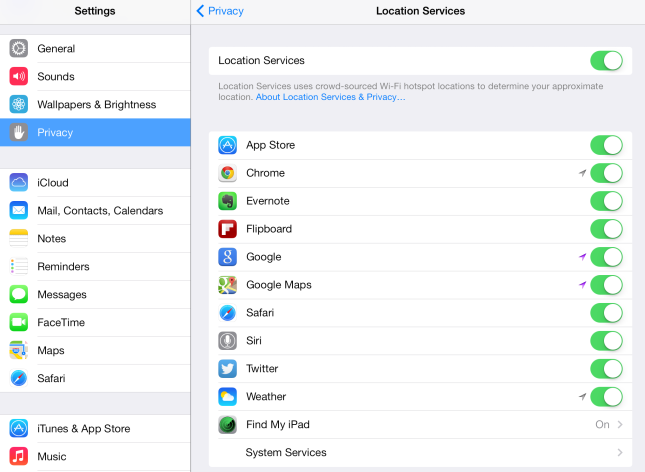Tap the Google Maps app icon
The width and height of the screenshot is (645, 472).
[x=228, y=285]
